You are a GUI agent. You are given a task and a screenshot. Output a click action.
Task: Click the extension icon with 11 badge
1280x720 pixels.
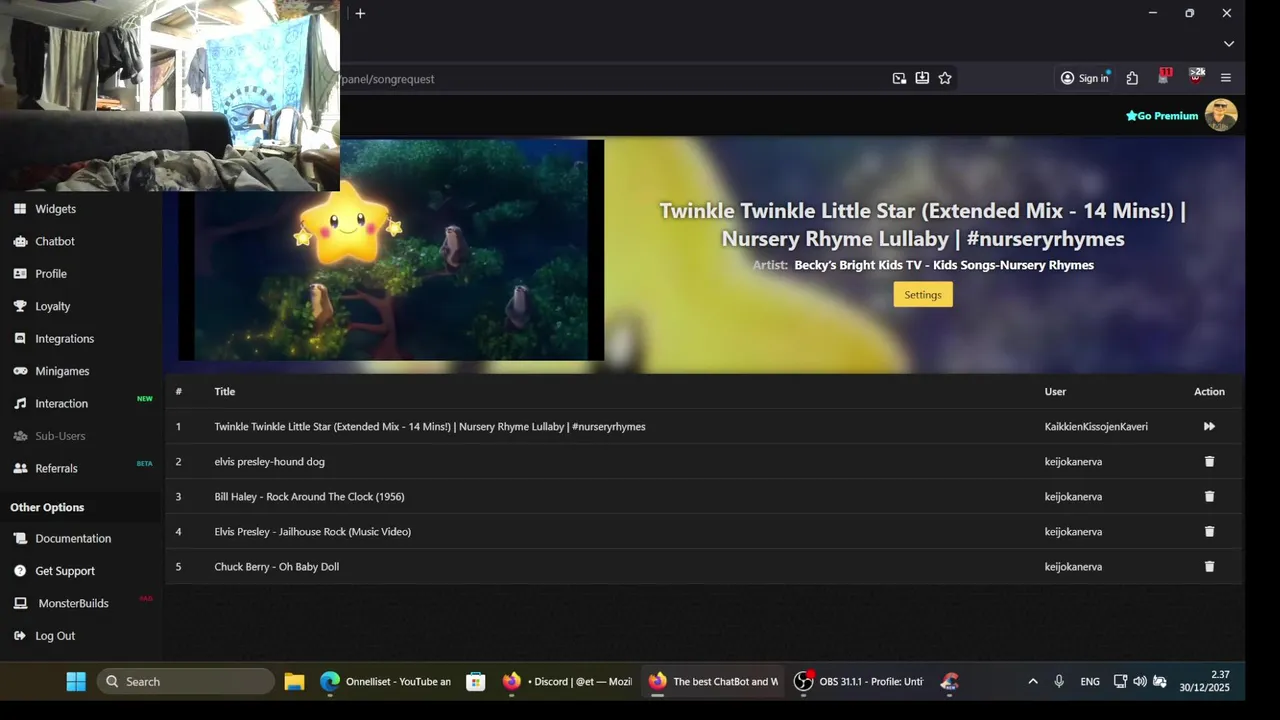1164,77
